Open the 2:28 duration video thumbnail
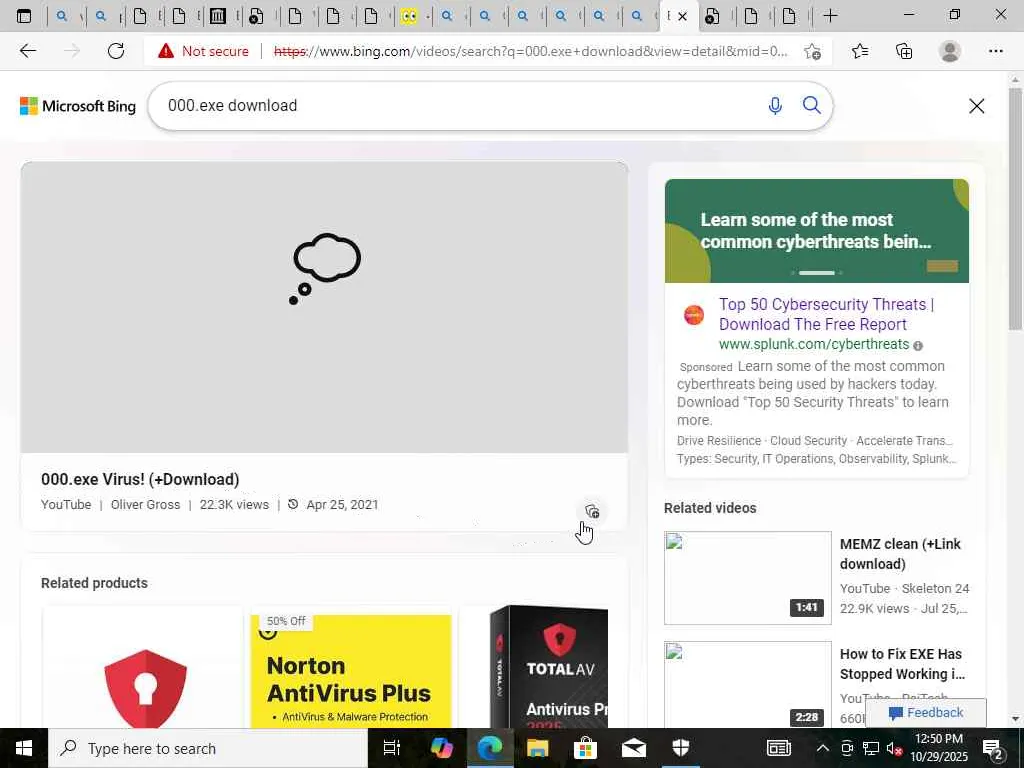 [748, 684]
